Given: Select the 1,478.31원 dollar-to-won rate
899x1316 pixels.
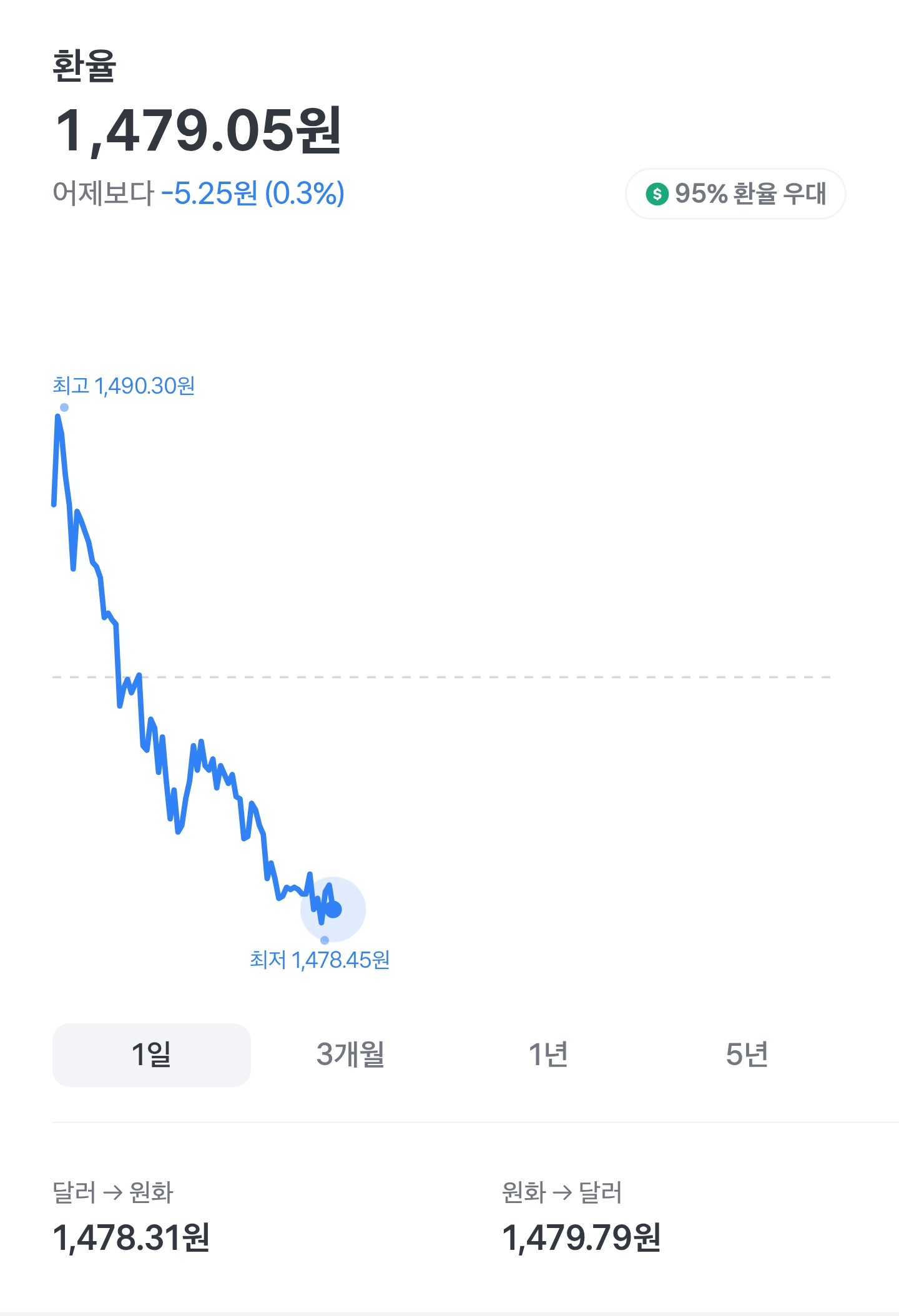Looking at the screenshot, I should pyautogui.click(x=131, y=1237).
